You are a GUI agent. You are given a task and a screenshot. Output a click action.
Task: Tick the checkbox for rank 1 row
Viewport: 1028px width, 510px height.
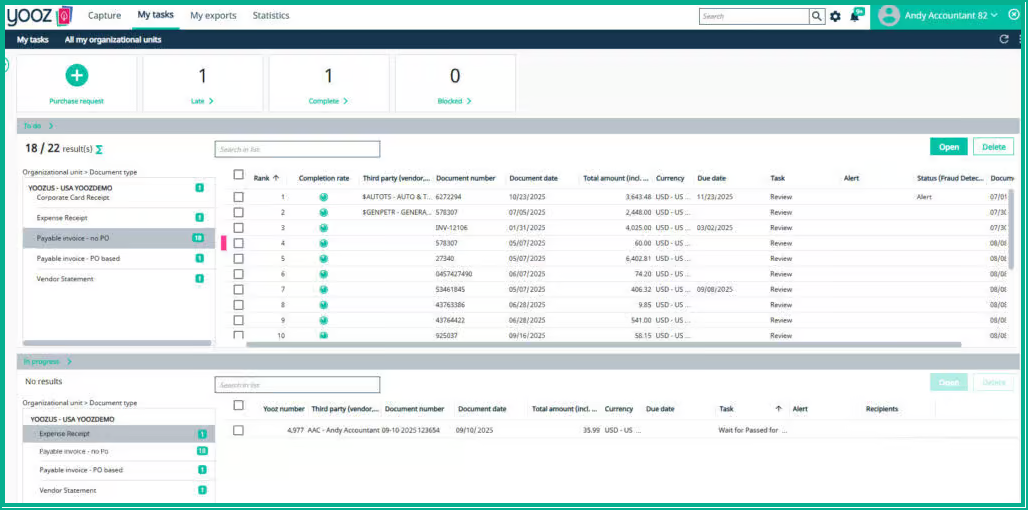click(239, 197)
